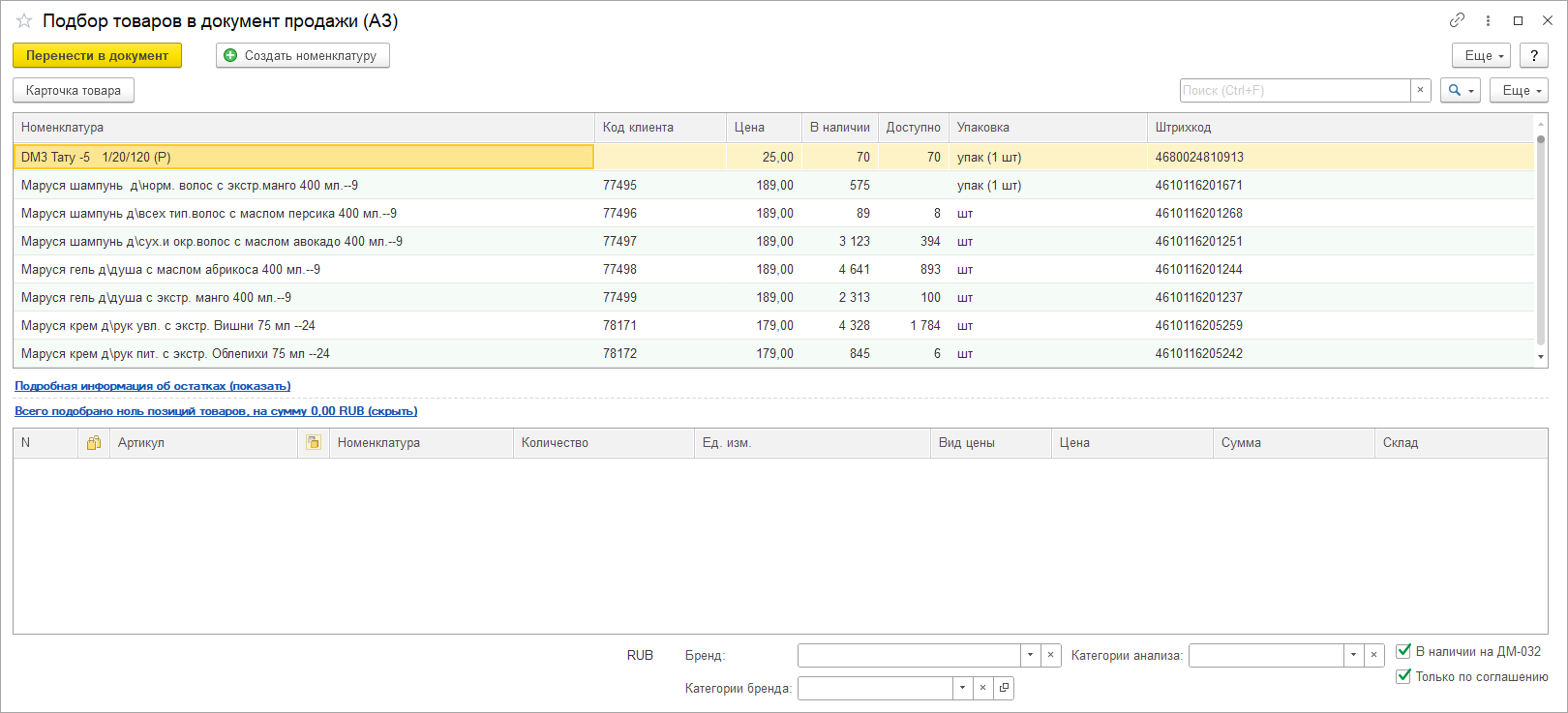Toggle the В наличии на ДМ-032 checkbox
The height and width of the screenshot is (713, 1568).
click(x=1403, y=651)
